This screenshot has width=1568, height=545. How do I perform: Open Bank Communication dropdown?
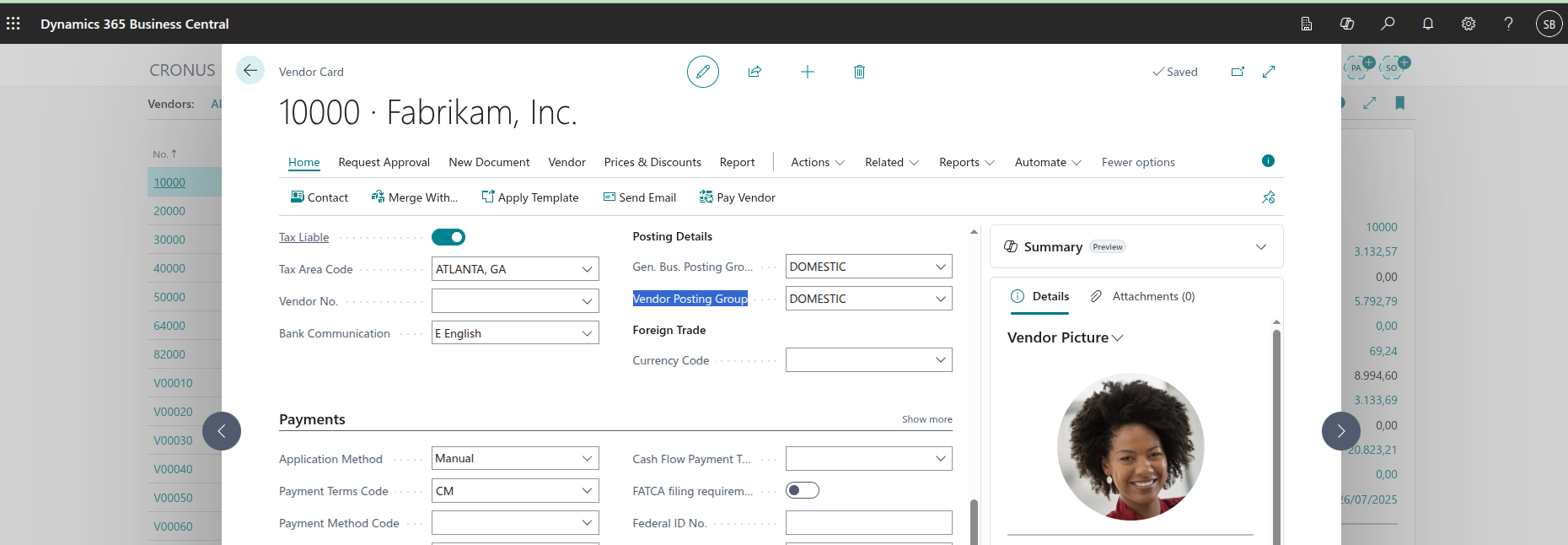587,333
